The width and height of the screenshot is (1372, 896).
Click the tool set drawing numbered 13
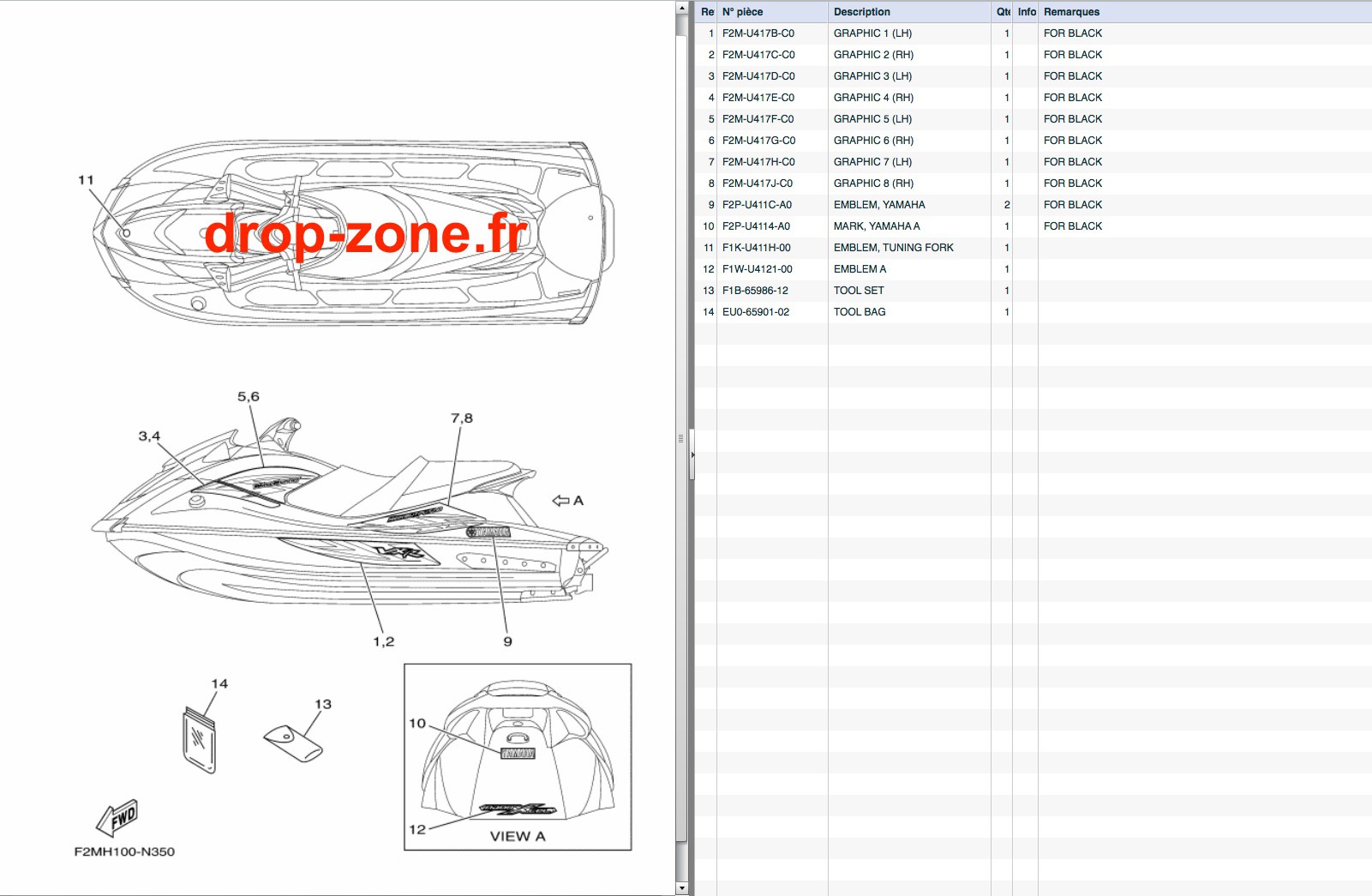point(293,743)
